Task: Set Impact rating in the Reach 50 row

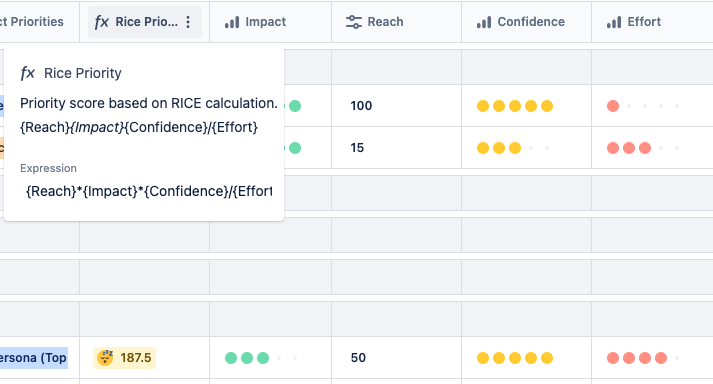Action: pyautogui.click(x=263, y=358)
